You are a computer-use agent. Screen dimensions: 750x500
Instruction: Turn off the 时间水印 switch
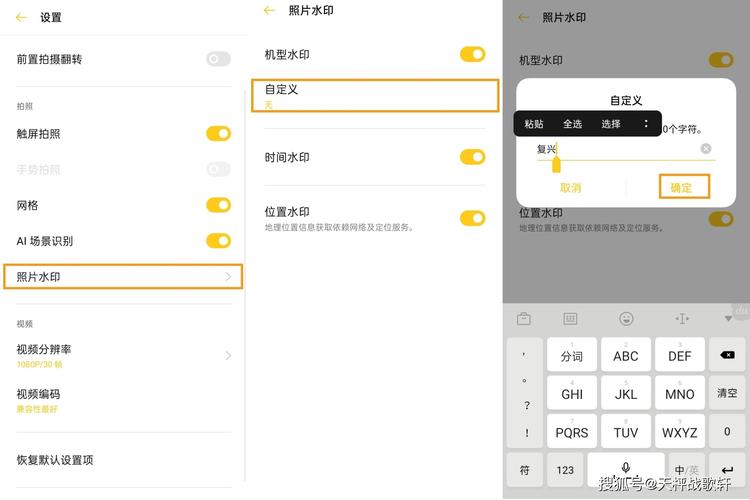472,157
